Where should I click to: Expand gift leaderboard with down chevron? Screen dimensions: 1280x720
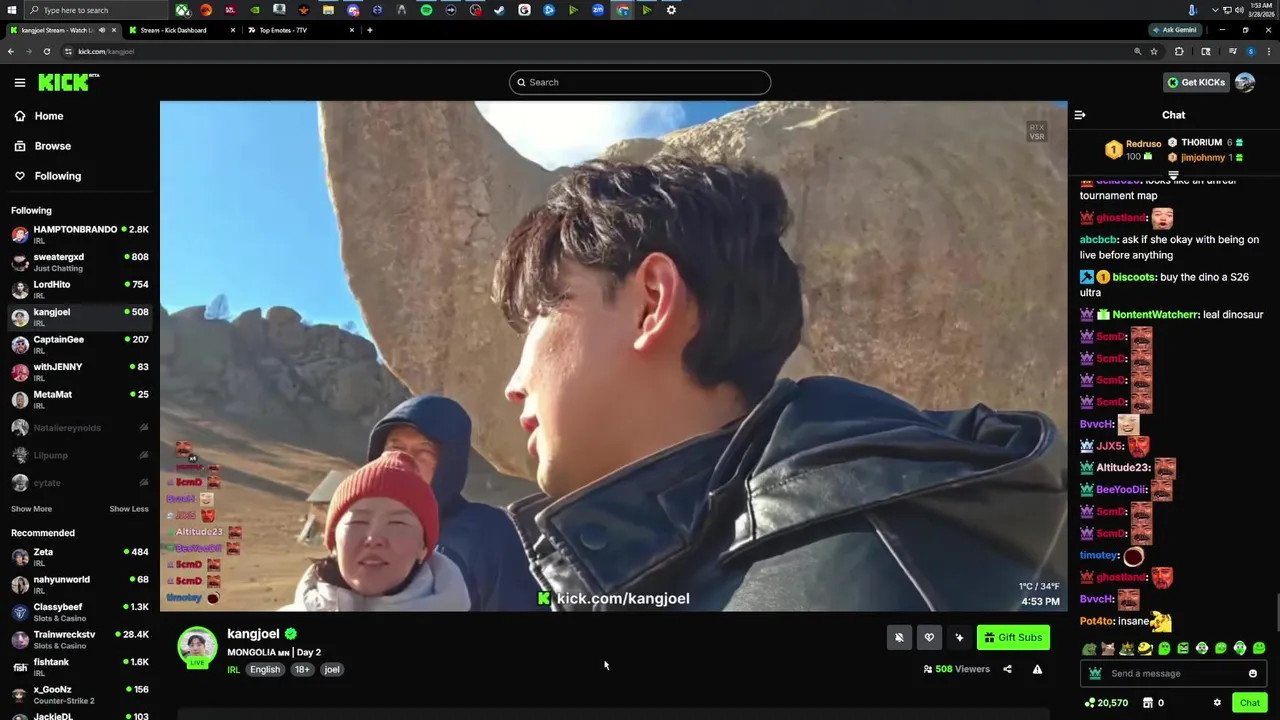[1174, 175]
